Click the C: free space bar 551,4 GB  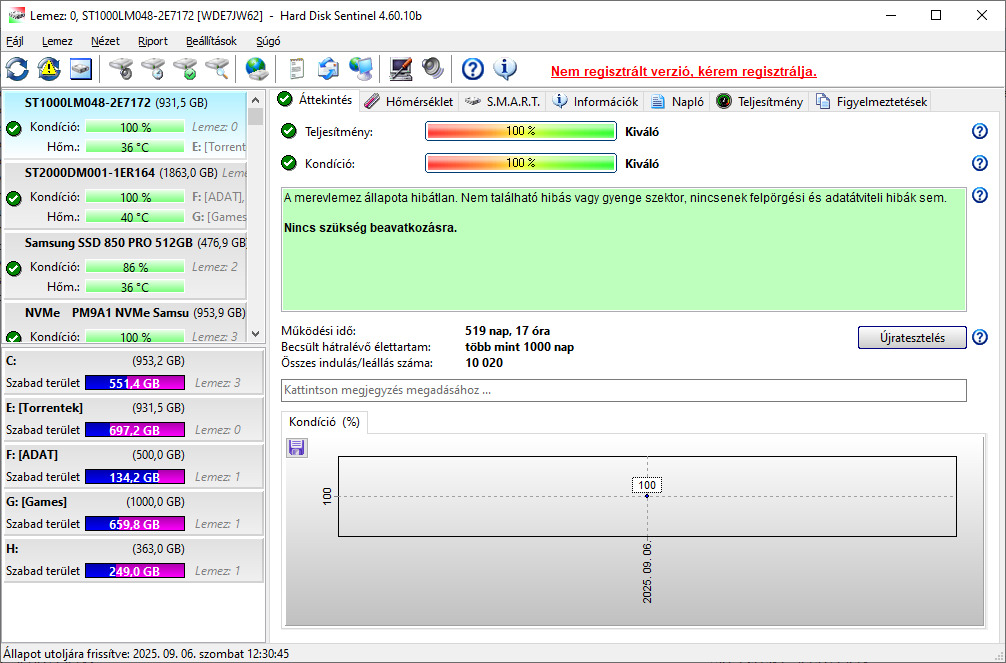[135, 383]
